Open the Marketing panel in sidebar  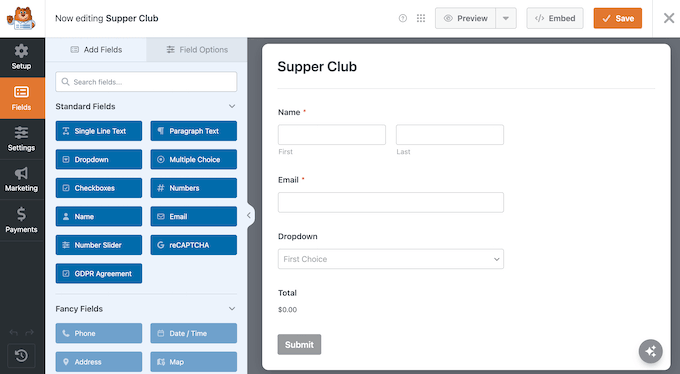pyautogui.click(x=21, y=180)
